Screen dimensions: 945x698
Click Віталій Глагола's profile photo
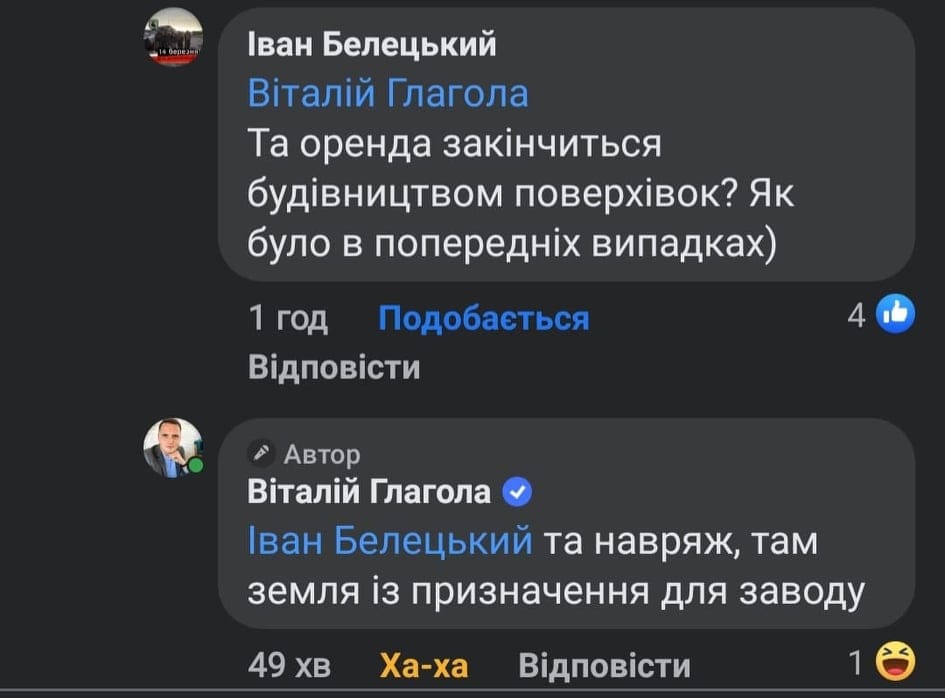pos(172,446)
